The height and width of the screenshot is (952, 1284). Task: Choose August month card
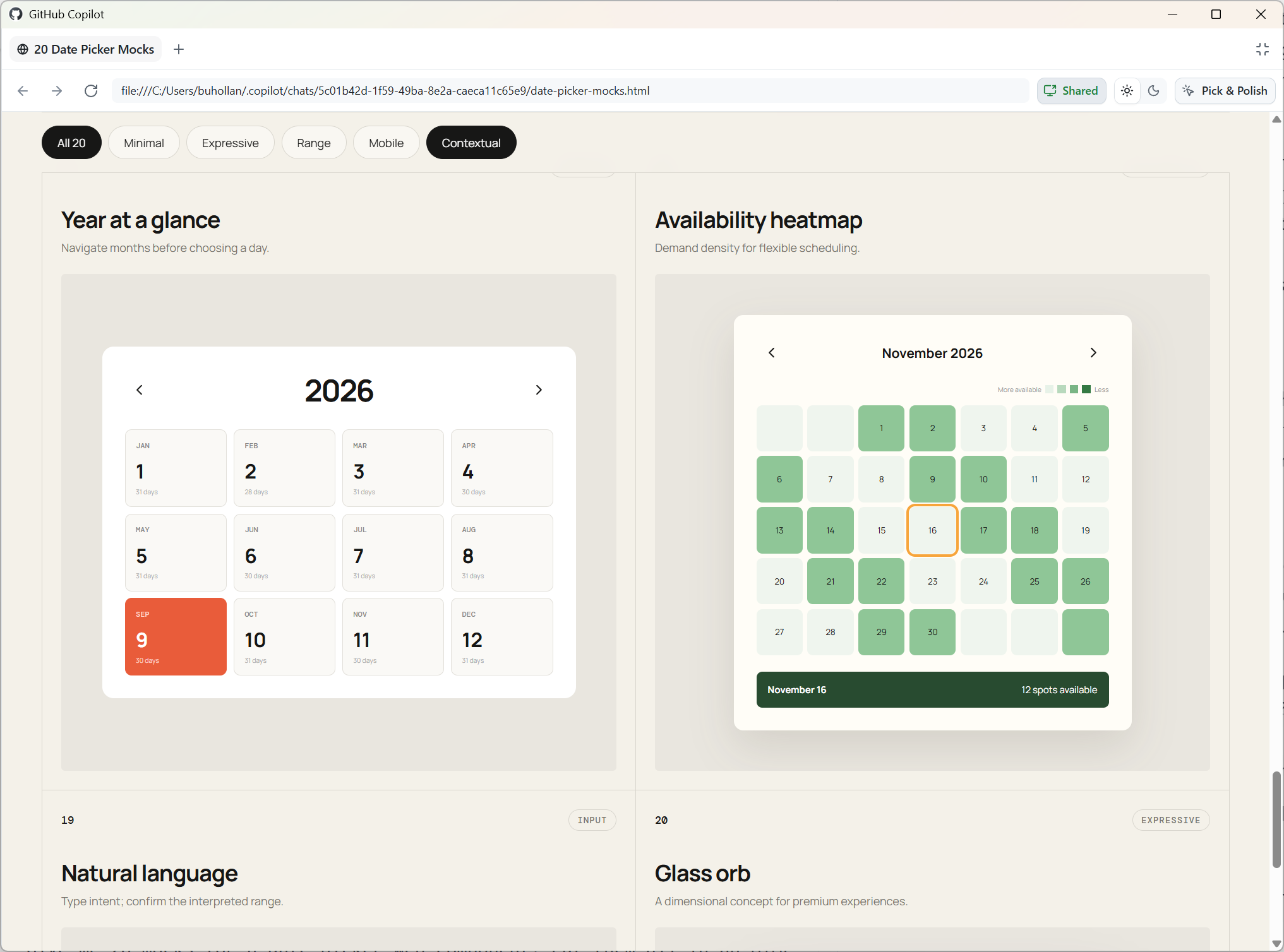coord(502,552)
